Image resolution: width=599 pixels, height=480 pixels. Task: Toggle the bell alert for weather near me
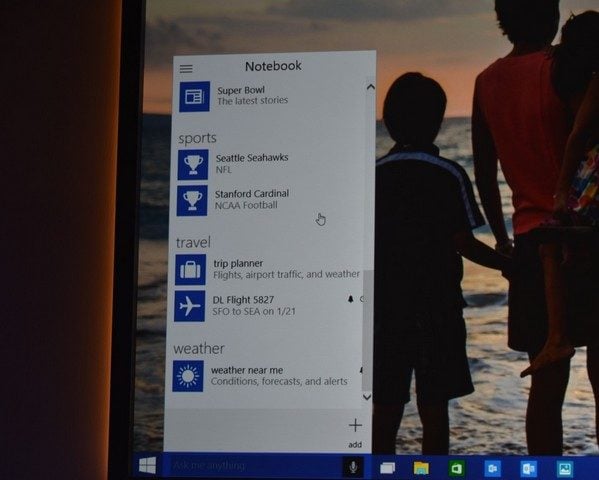361,370
